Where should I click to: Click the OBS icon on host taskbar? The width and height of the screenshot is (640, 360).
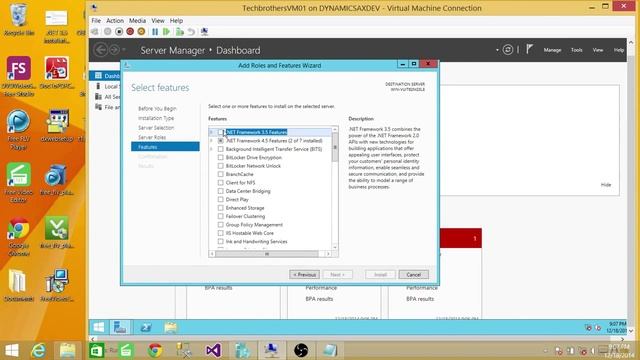(301, 350)
